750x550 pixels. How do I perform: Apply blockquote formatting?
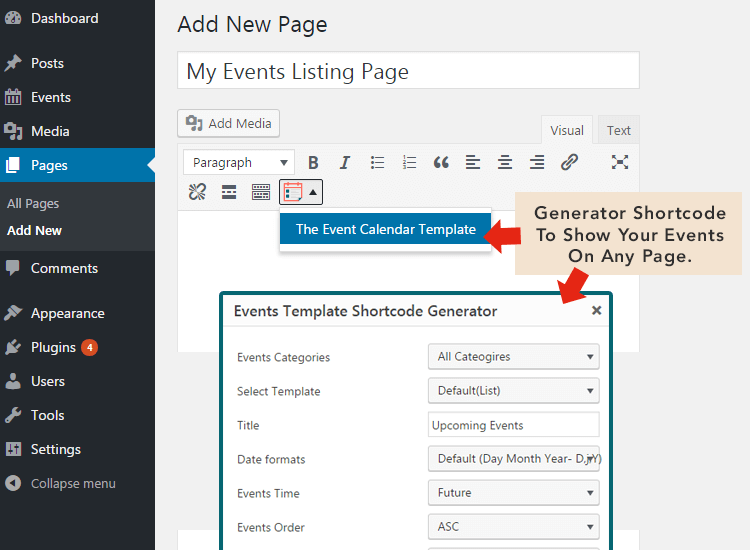tap(441, 162)
